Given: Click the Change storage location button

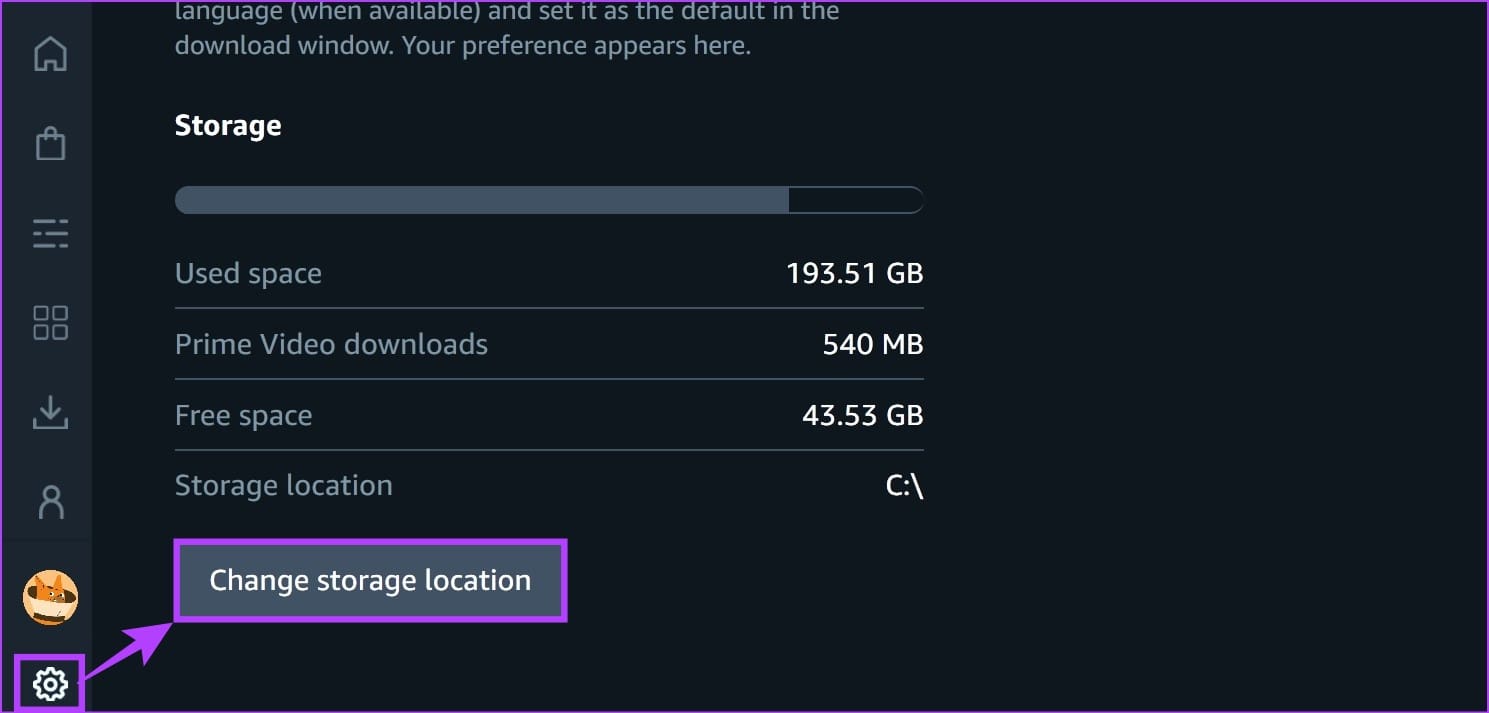Looking at the screenshot, I should point(370,580).
